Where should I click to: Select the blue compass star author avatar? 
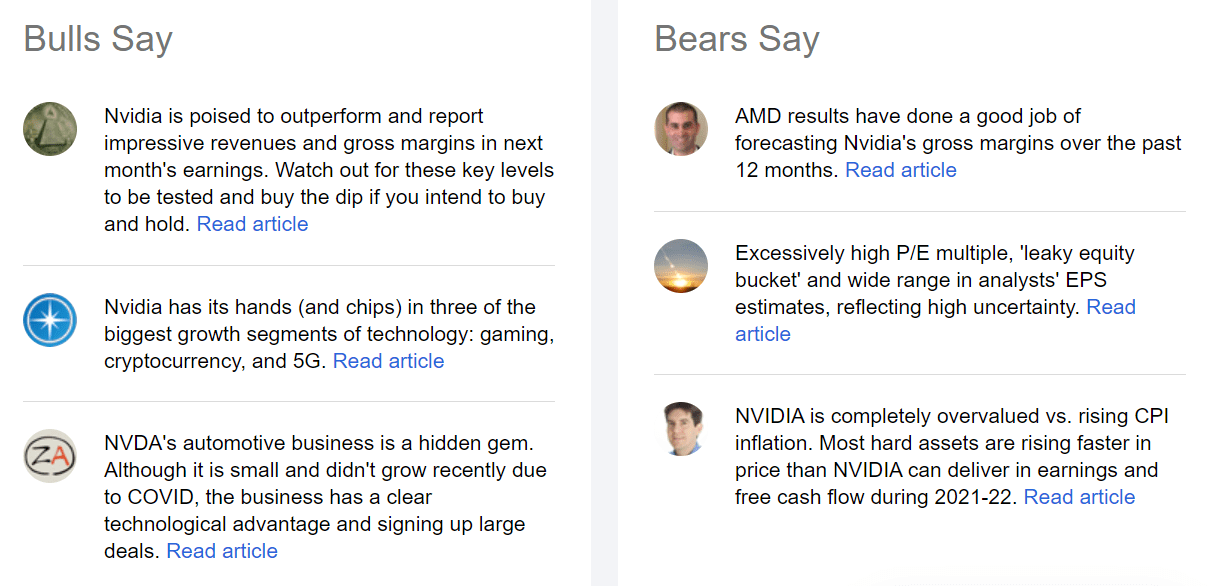click(x=50, y=320)
